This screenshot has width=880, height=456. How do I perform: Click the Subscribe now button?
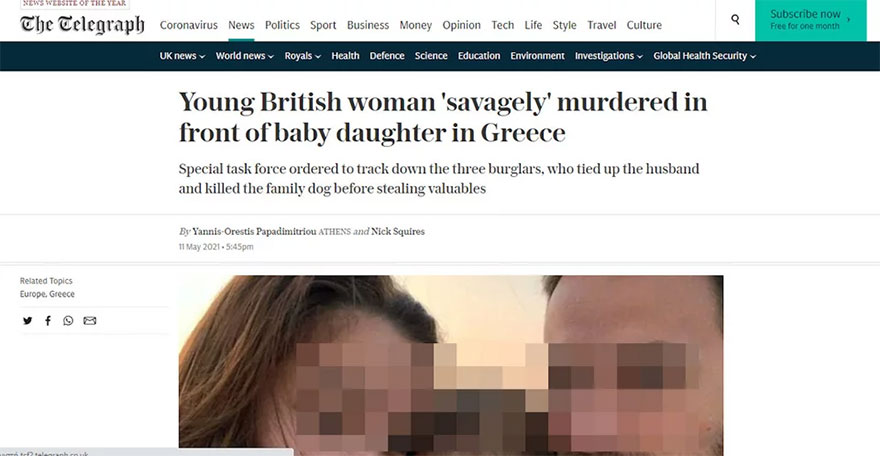(x=810, y=20)
